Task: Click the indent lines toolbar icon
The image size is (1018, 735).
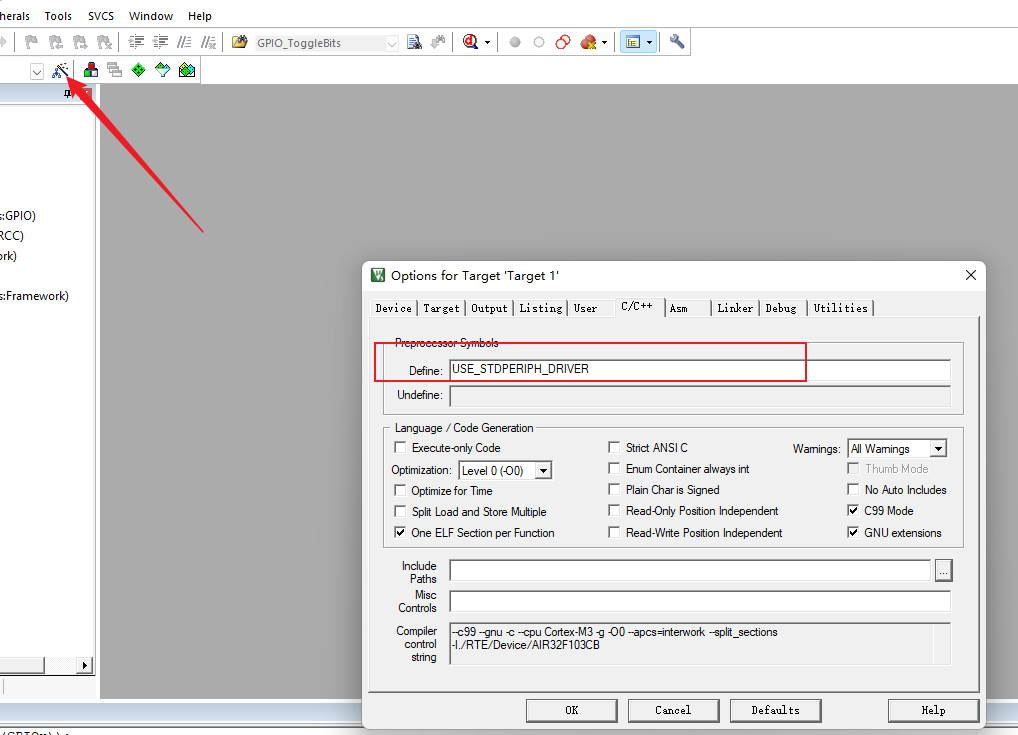Action: pos(136,42)
